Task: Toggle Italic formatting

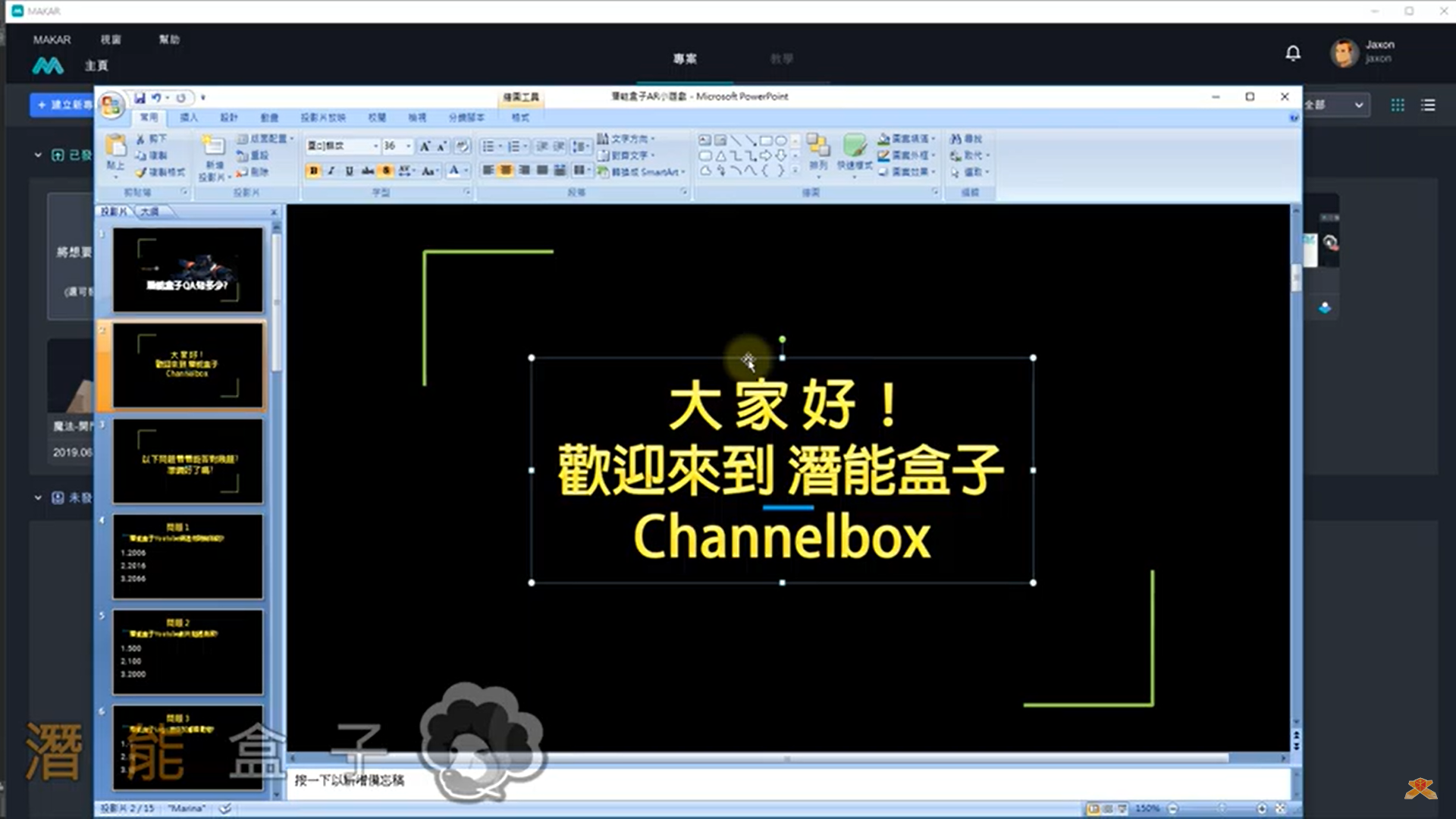Action: point(331,171)
